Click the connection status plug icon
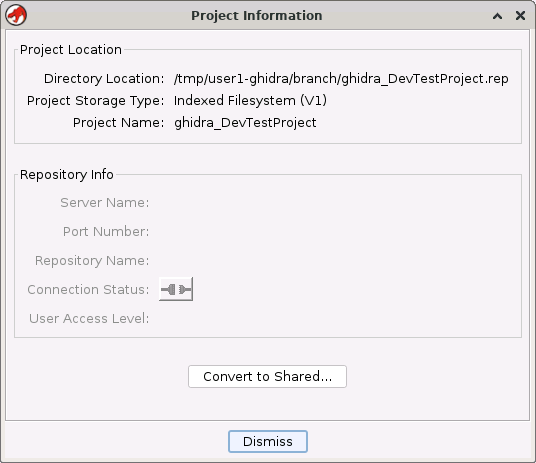Viewport: 536px width, 463px height. tap(176, 289)
